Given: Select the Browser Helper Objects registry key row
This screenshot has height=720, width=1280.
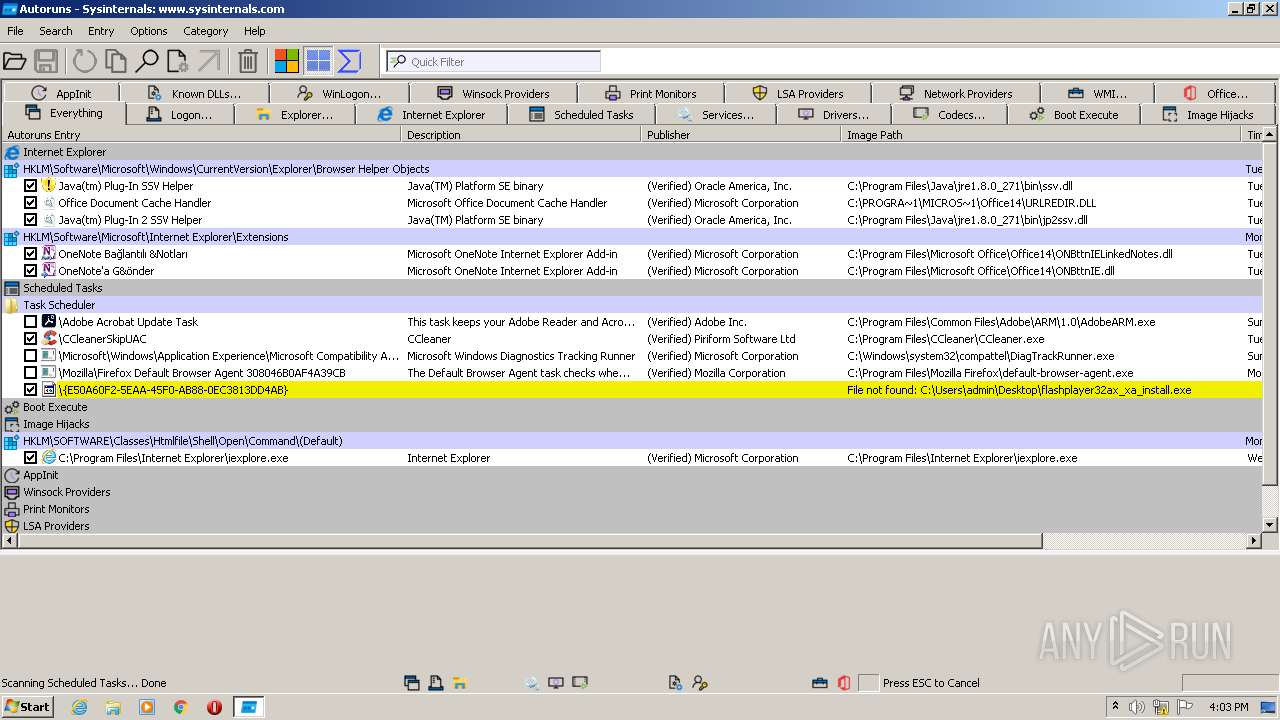Looking at the screenshot, I should (632, 169).
